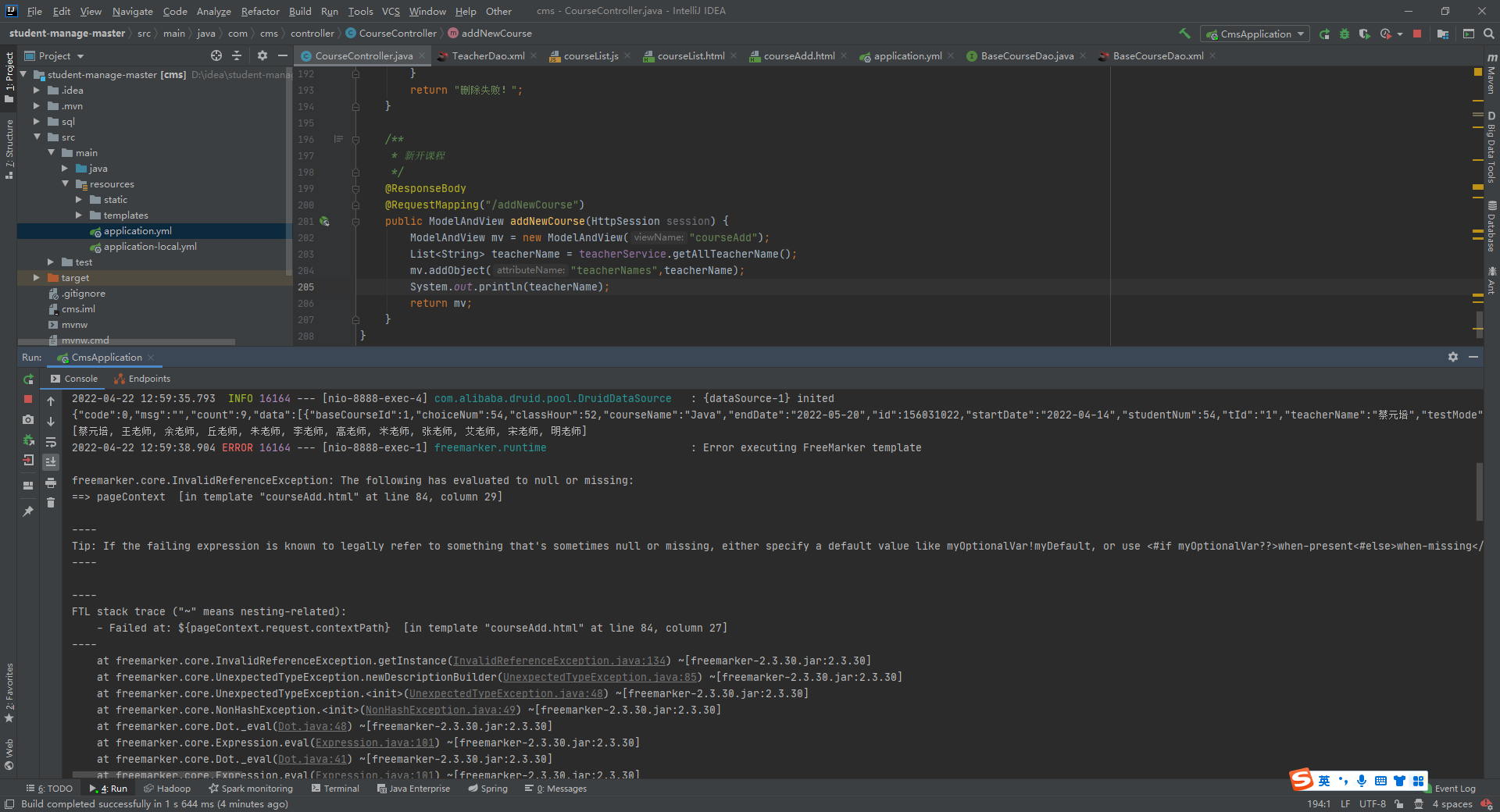The width and height of the screenshot is (1500, 812).
Task: Open the Search Everywhere magnifier icon
Action: (x=1487, y=33)
